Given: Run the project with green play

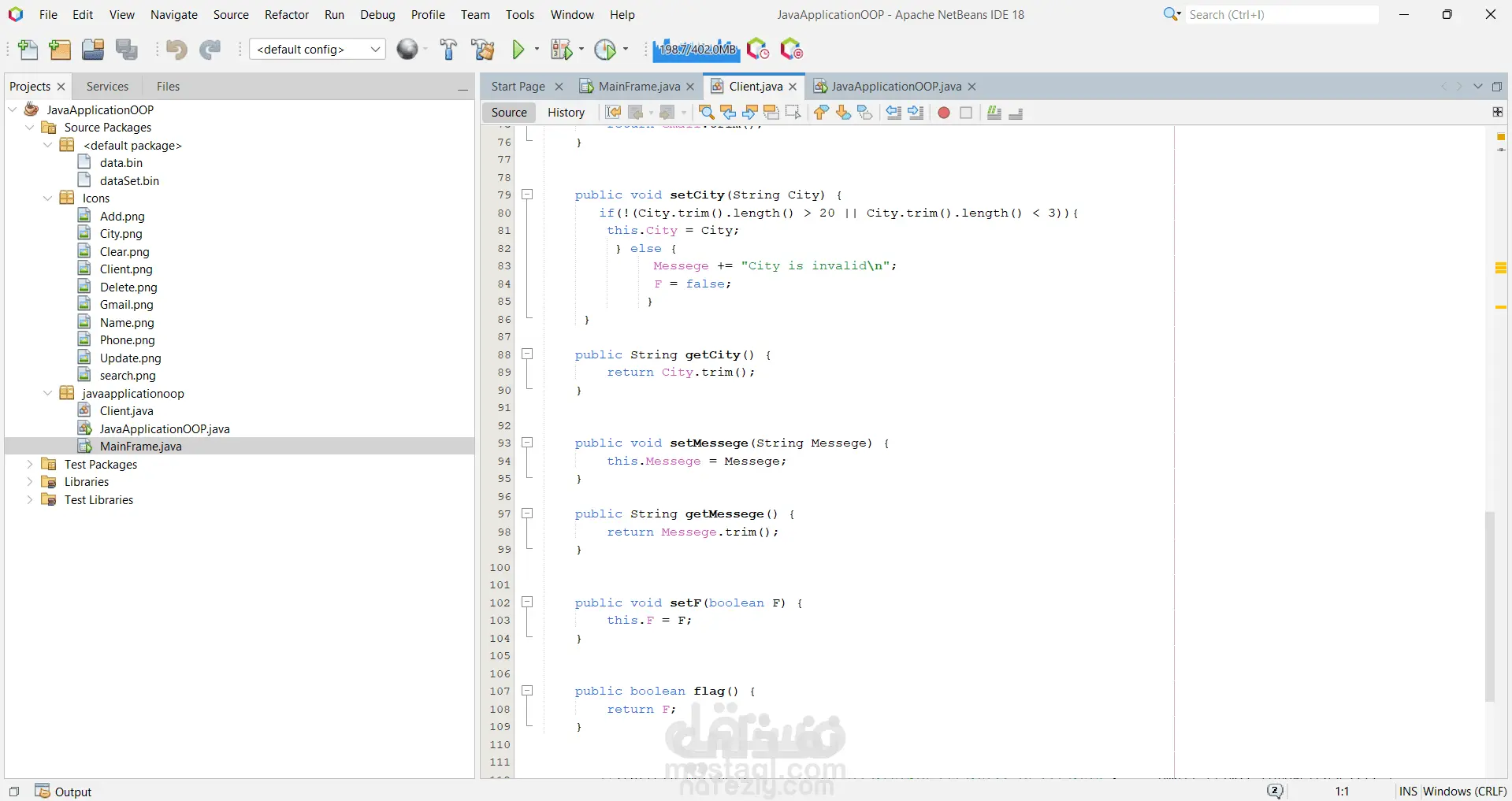Looking at the screenshot, I should tap(518, 50).
